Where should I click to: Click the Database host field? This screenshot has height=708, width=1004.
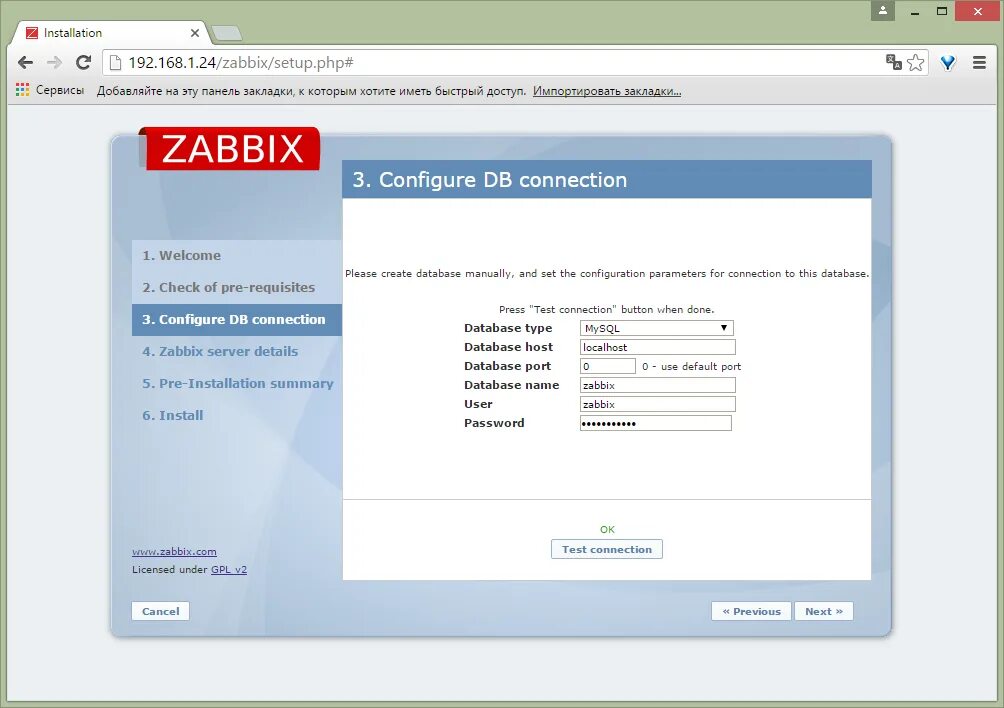click(658, 347)
